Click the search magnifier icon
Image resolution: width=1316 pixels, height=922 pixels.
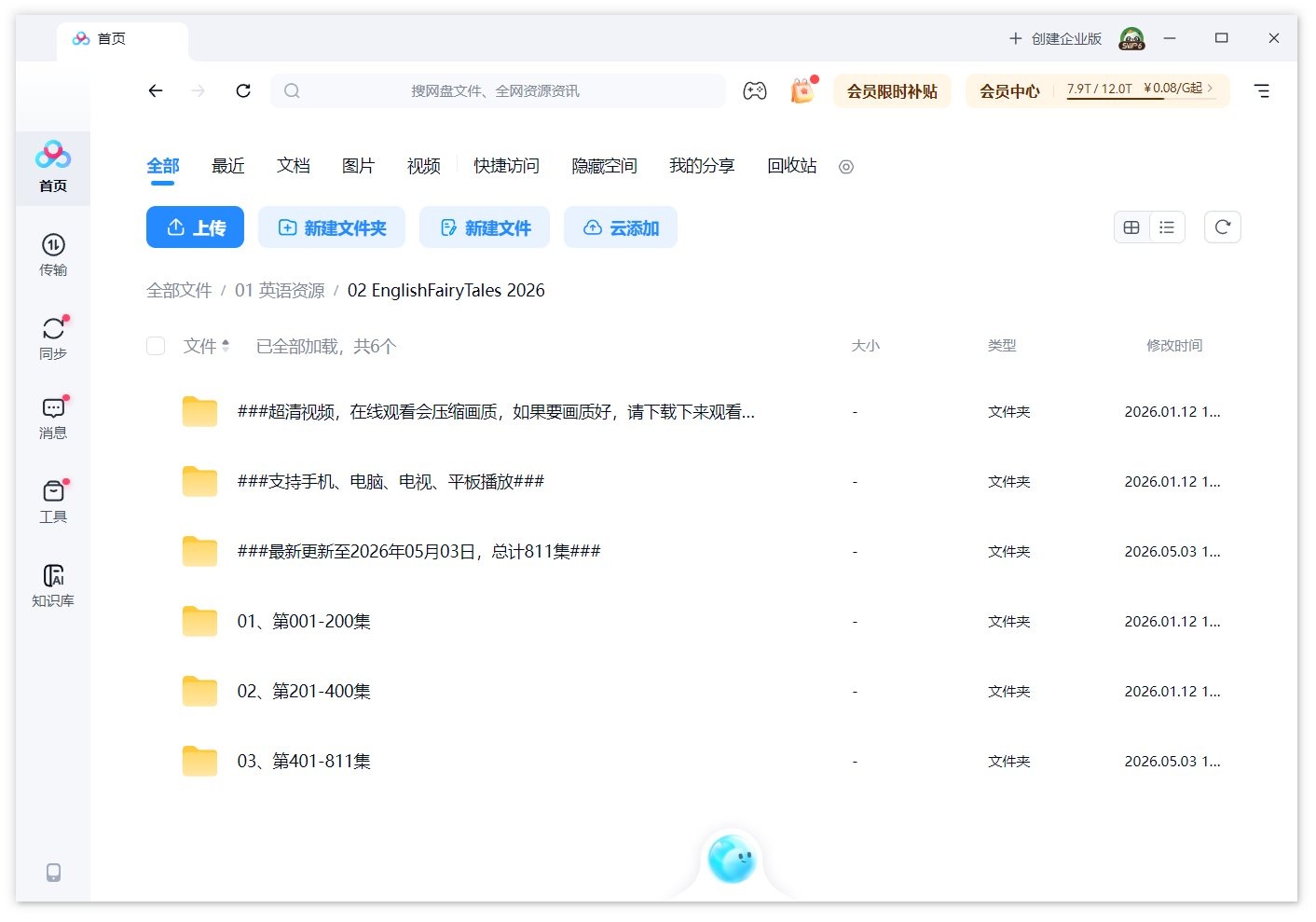pos(292,90)
